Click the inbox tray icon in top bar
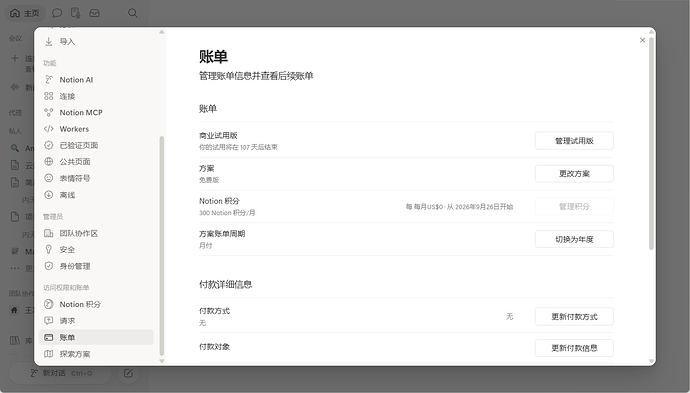 tap(94, 13)
